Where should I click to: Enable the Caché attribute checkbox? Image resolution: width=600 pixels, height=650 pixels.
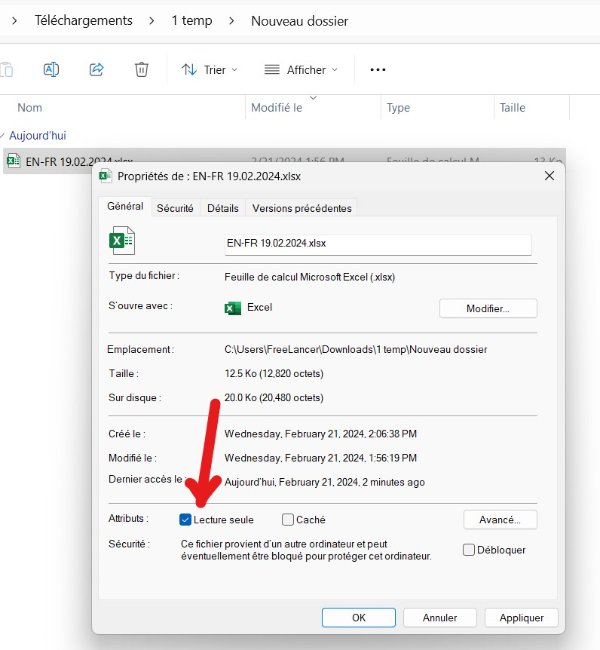(288, 520)
